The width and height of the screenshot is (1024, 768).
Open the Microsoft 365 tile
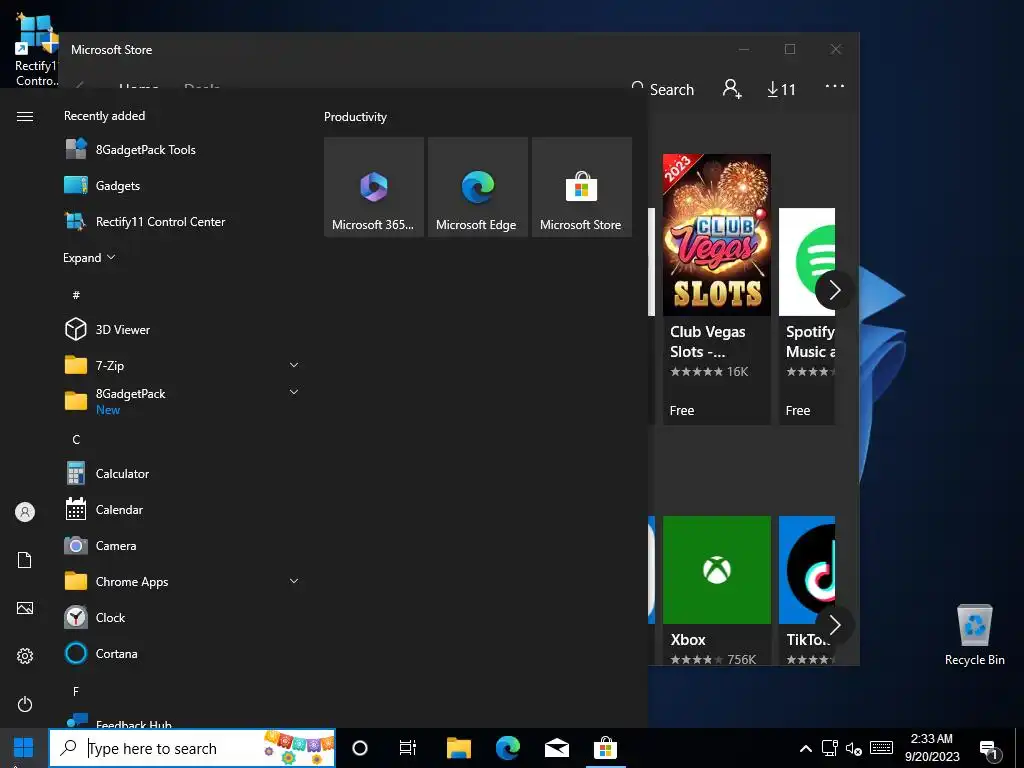pos(374,187)
